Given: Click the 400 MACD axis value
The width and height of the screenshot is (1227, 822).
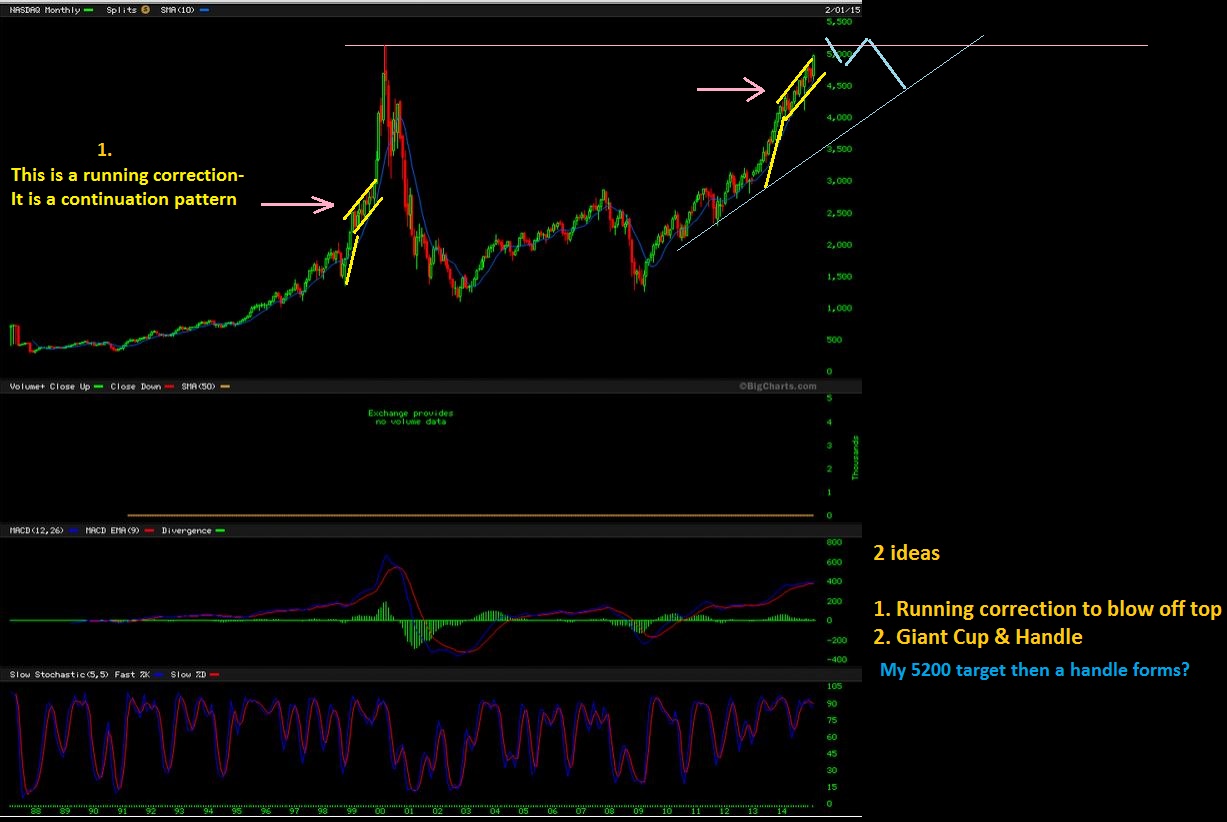Looking at the screenshot, I should coord(832,581).
